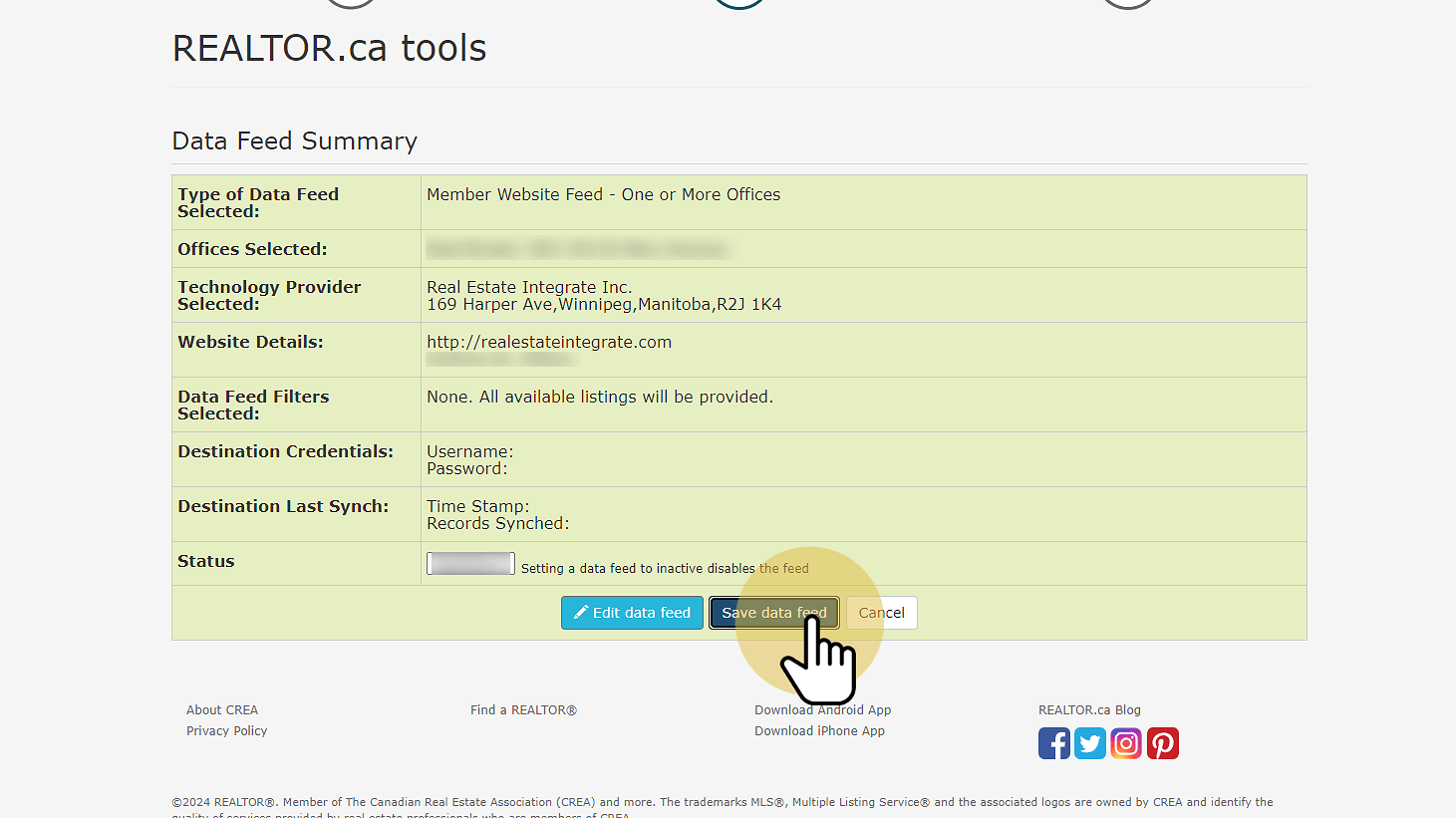
Task: Click the "Website Details:" label
Action: coord(250,342)
